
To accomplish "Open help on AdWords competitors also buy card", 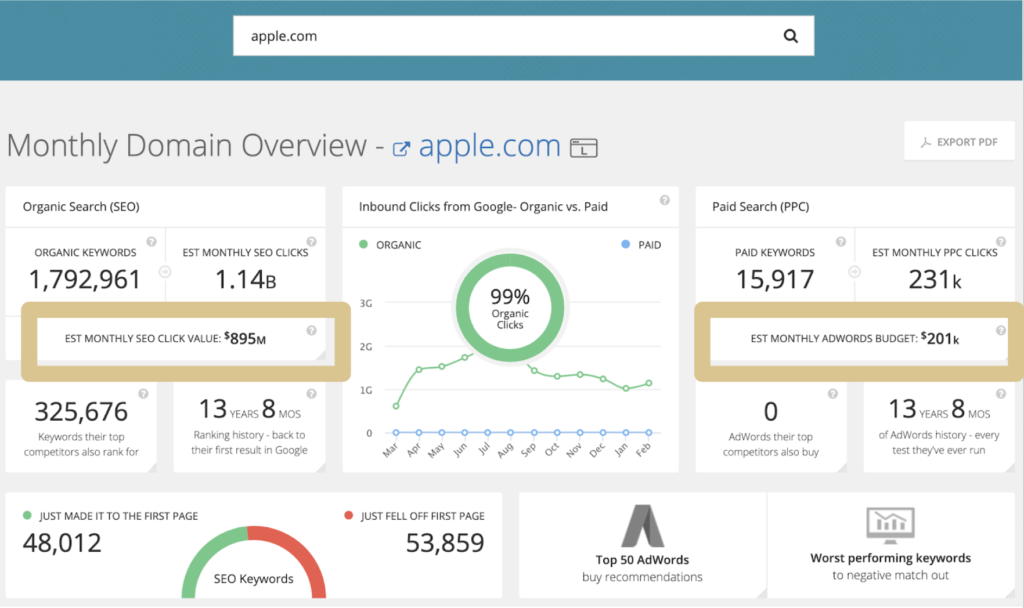I will click(x=833, y=394).
